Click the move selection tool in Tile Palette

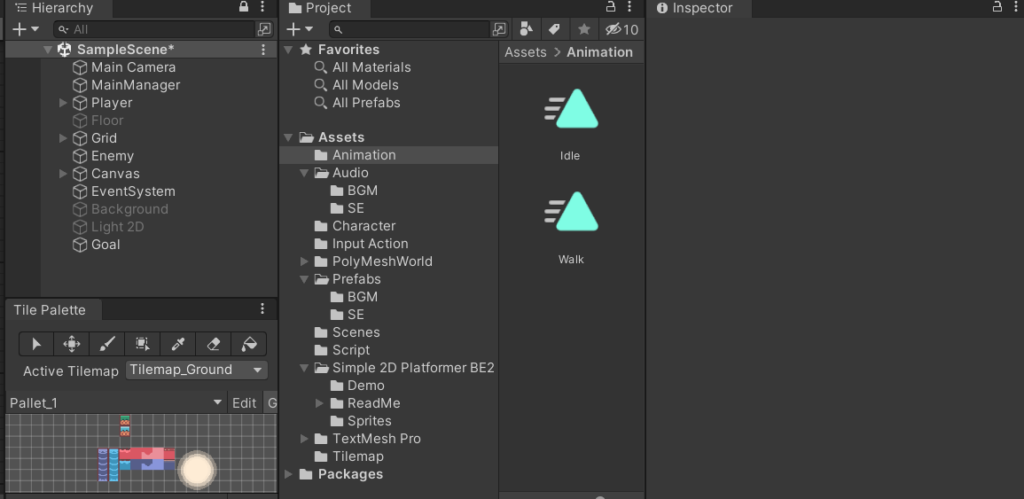click(x=72, y=344)
